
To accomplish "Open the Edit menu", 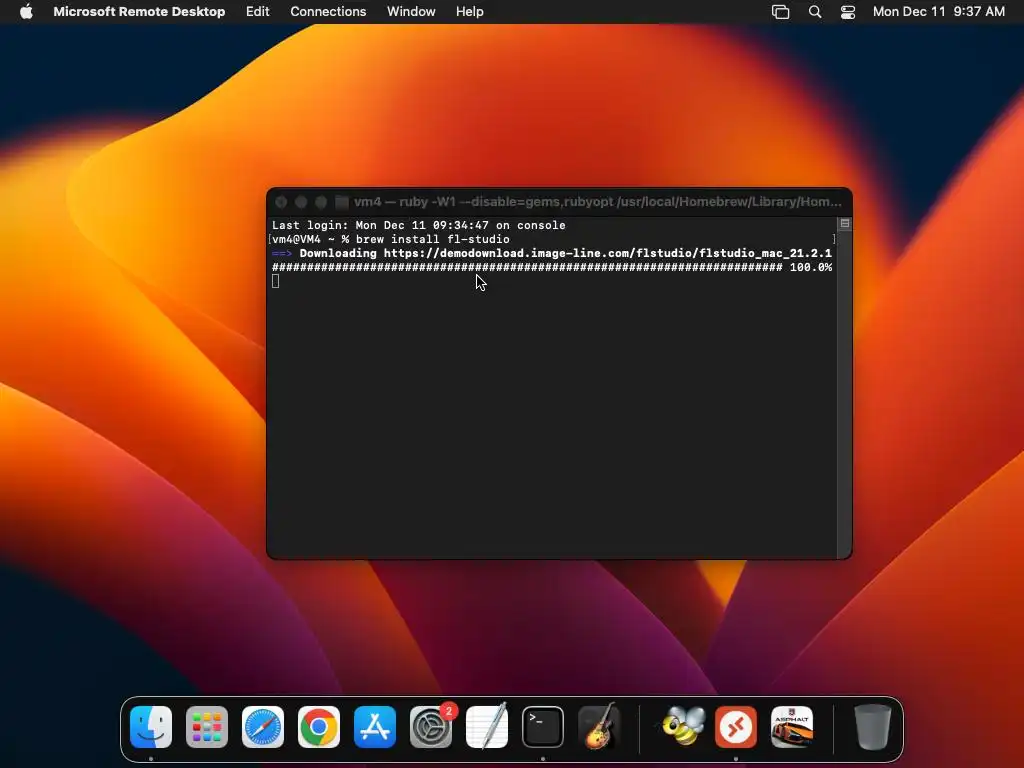I will (x=257, y=12).
